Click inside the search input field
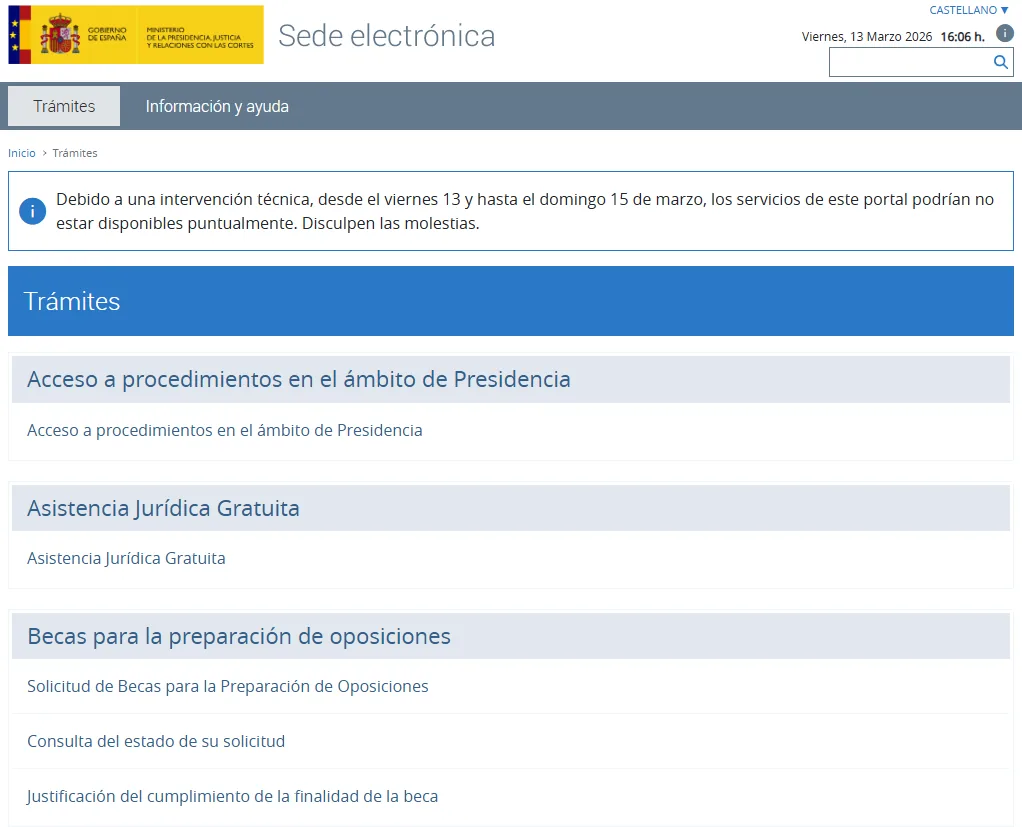1022x827 pixels. (x=910, y=62)
